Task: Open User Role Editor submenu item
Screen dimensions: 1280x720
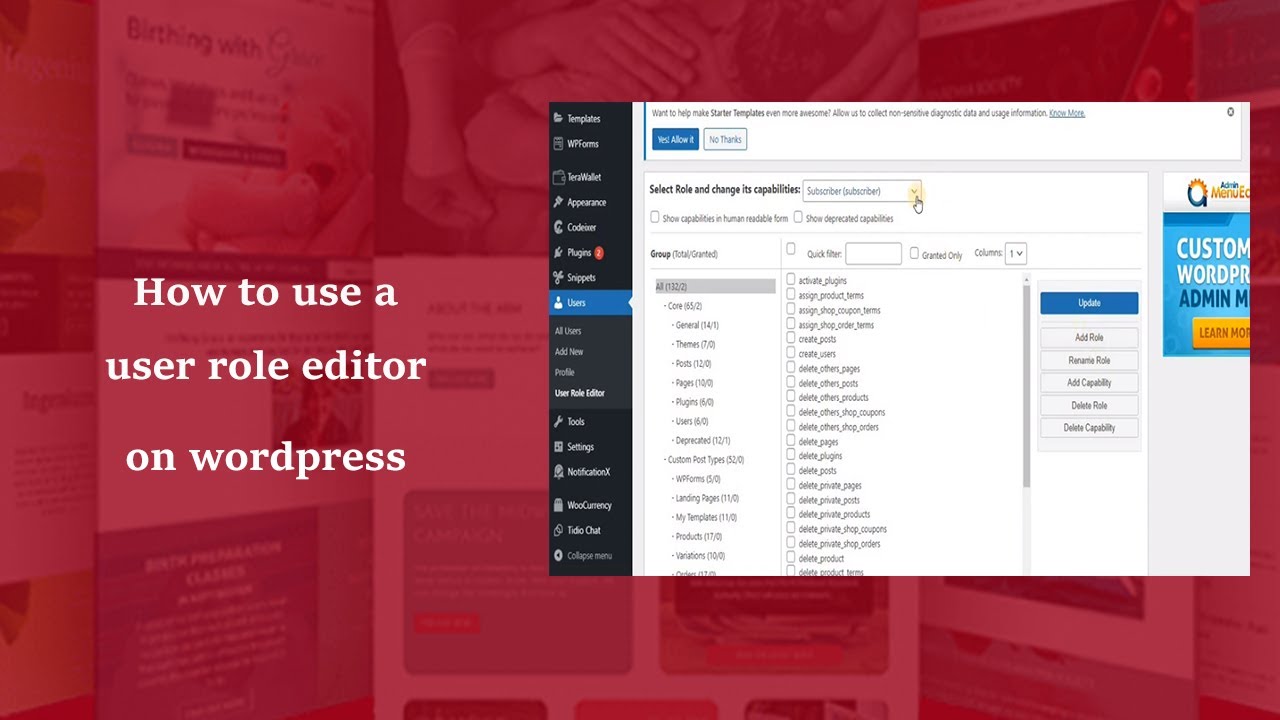Action: [580, 393]
